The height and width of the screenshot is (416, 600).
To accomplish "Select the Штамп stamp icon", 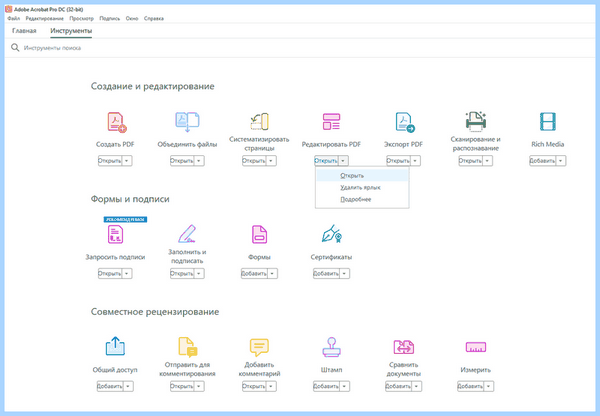I will point(331,347).
